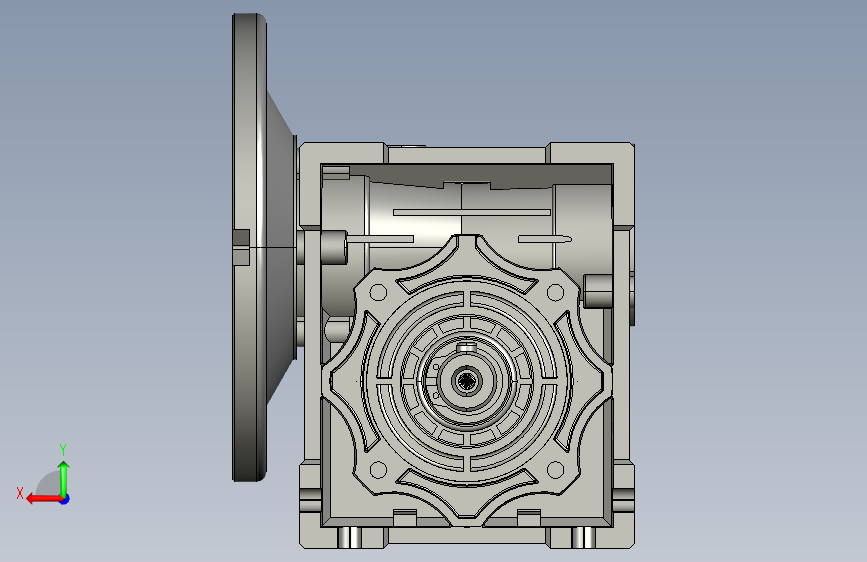Viewport: 867px width, 562px height.
Task: Click the blue Z axis dot of the triad
Action: coord(65,499)
